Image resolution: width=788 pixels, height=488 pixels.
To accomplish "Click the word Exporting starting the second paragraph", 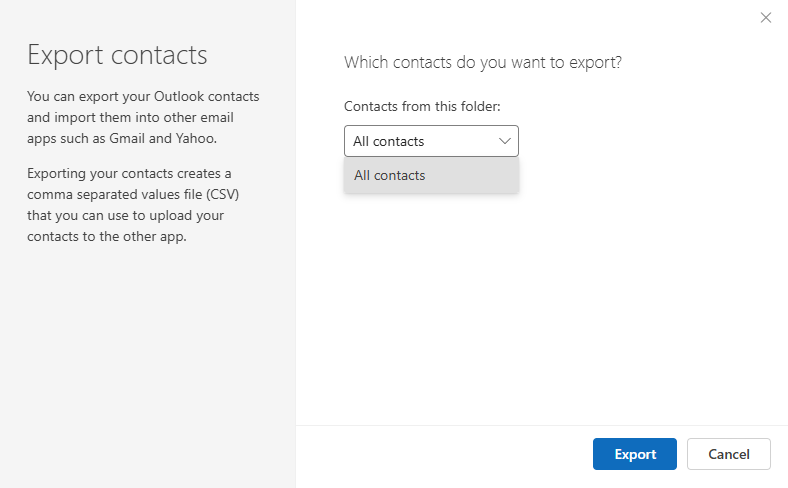I will [58, 173].
